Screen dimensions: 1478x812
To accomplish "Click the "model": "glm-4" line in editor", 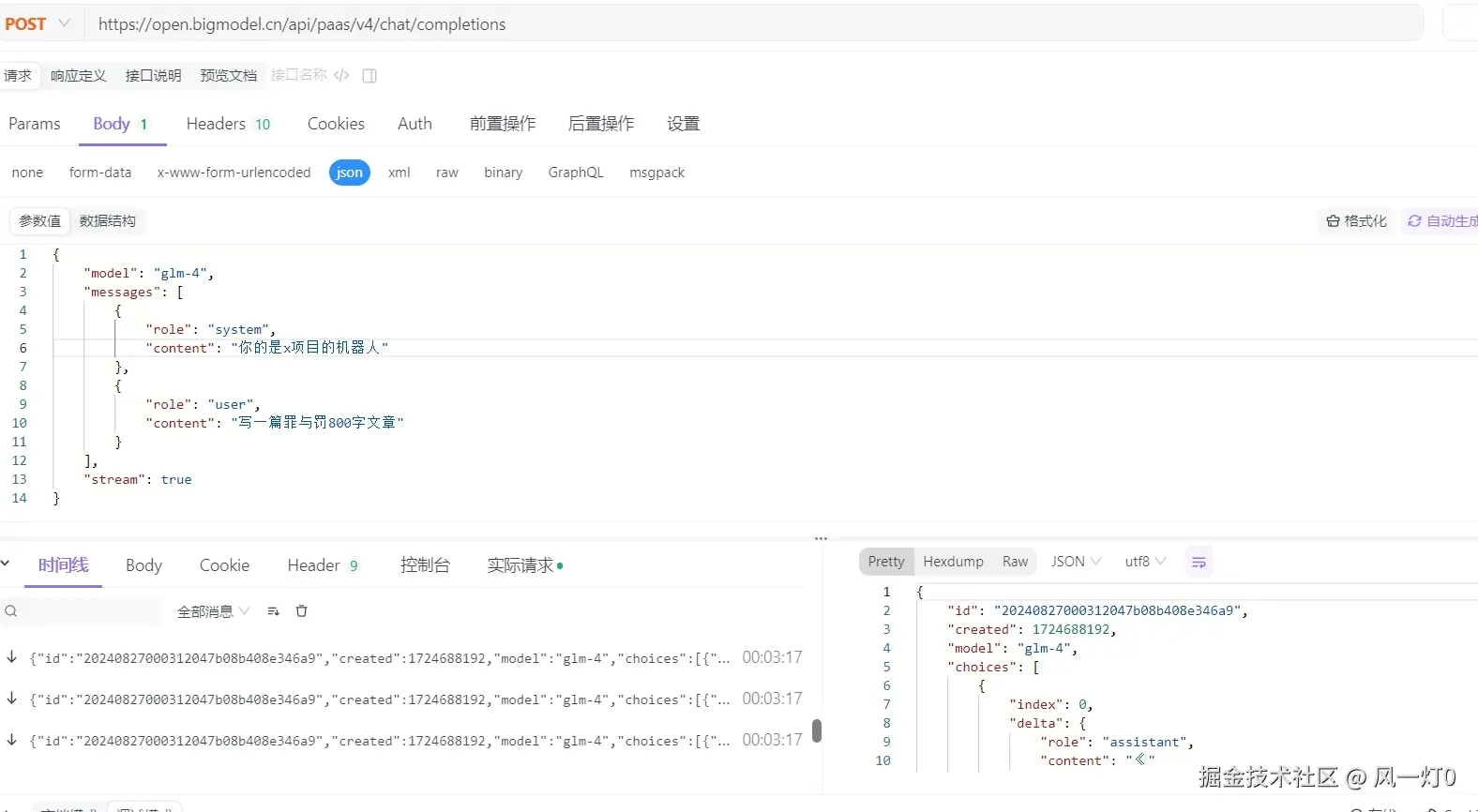I will [148, 274].
